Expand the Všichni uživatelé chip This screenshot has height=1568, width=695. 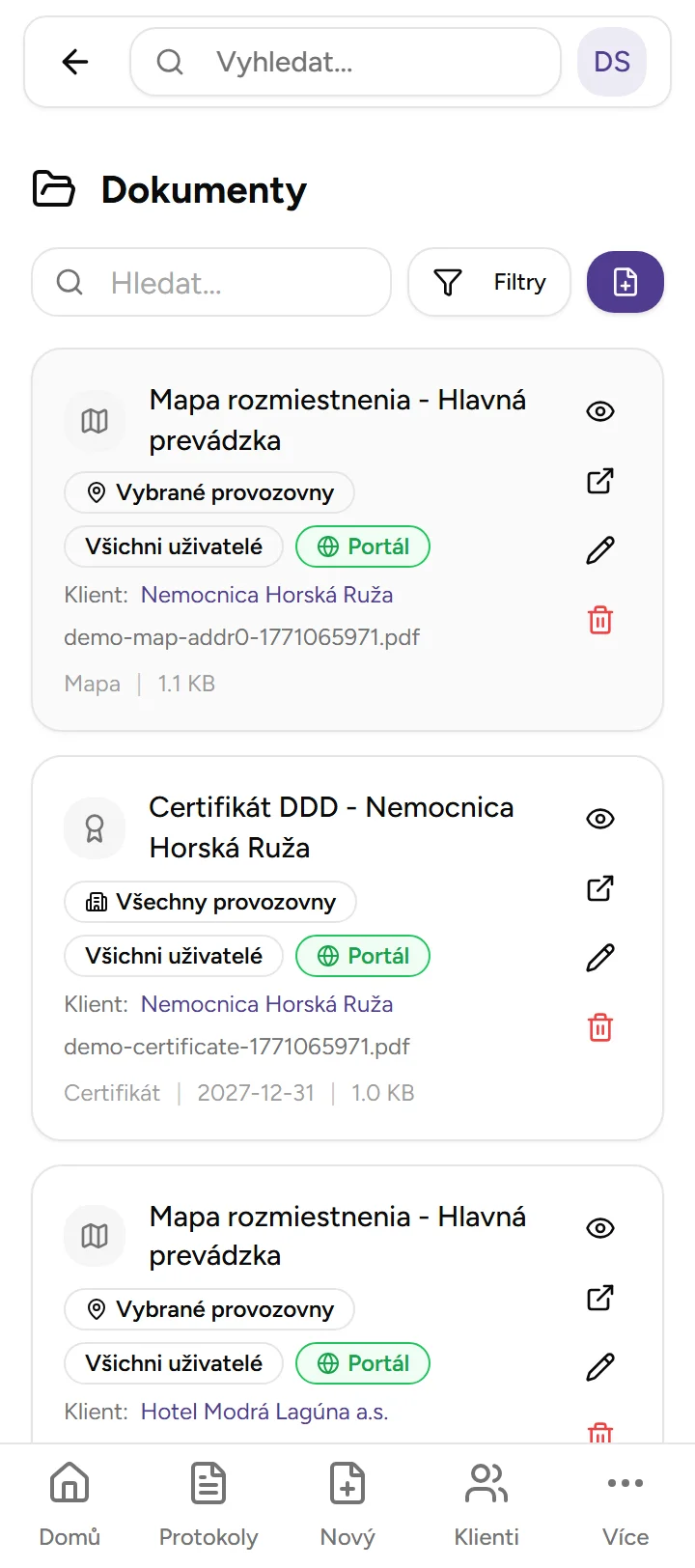coord(173,546)
